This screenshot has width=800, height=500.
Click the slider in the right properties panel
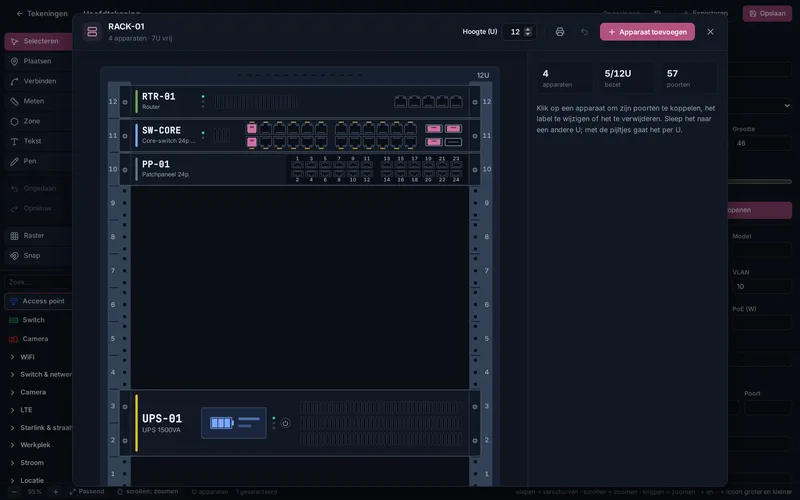point(760,182)
